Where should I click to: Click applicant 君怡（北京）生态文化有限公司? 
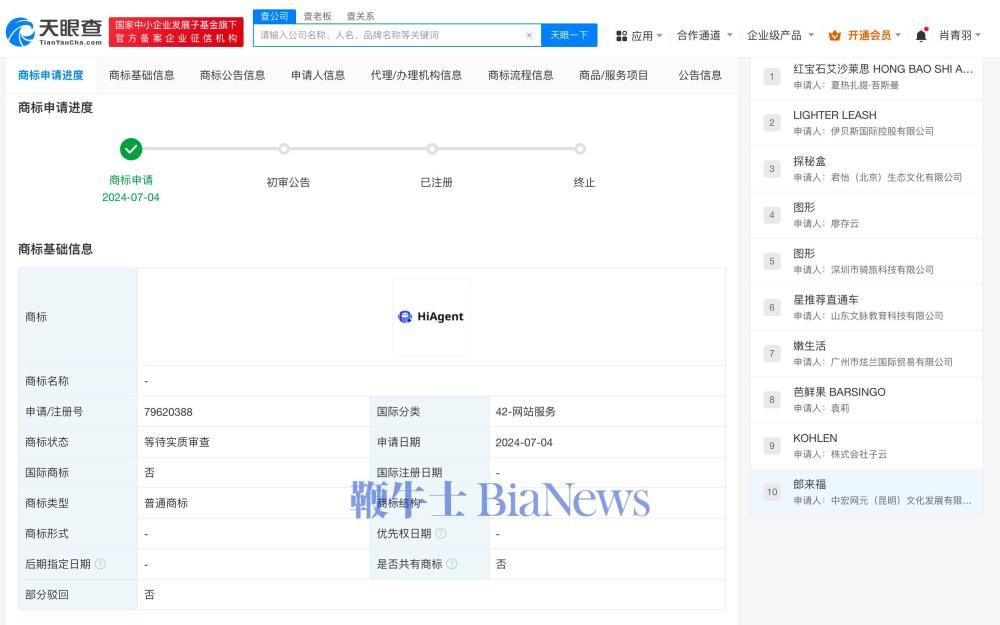[x=896, y=177]
